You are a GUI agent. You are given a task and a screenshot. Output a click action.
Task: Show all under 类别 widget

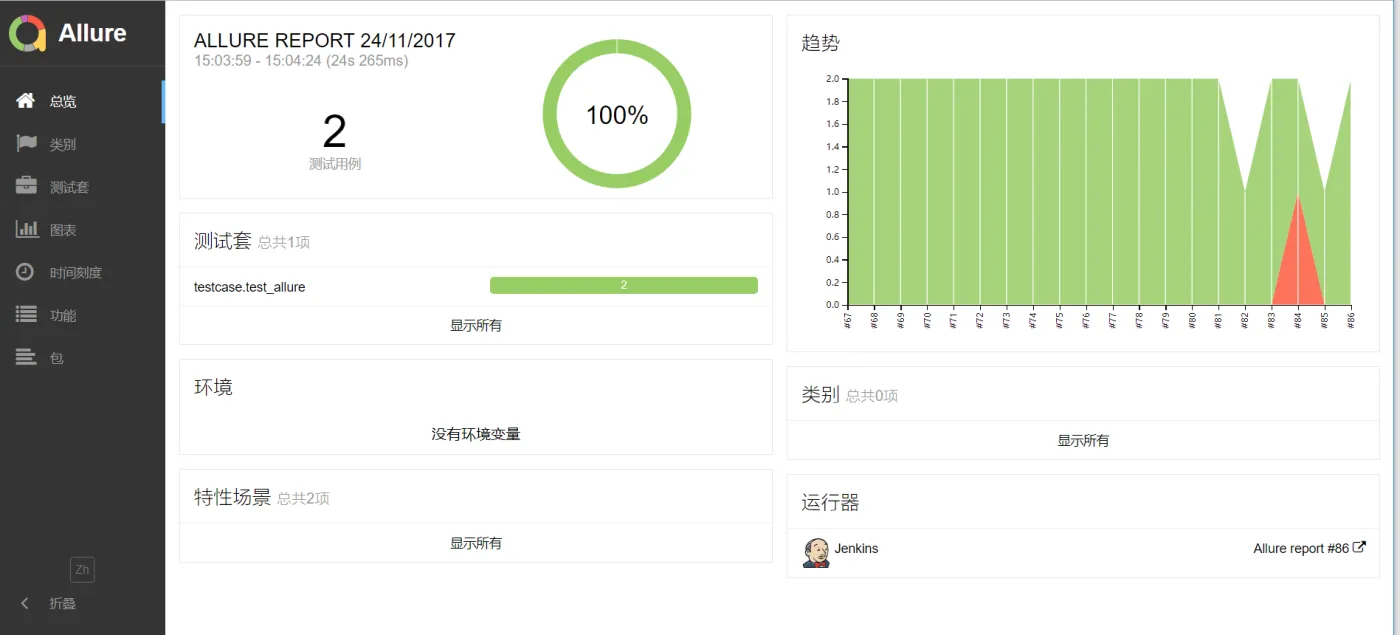point(1083,441)
